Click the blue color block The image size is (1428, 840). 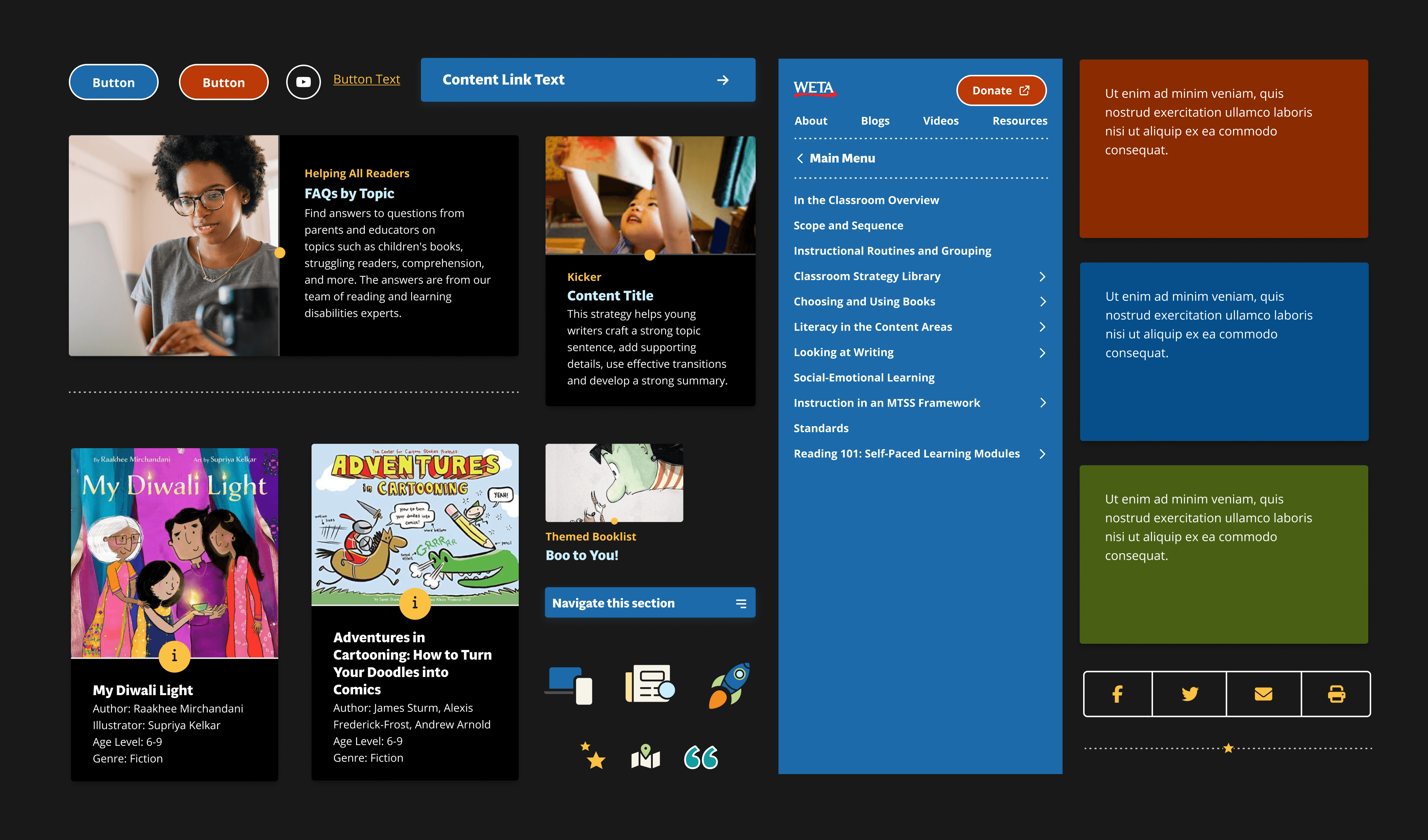1224,352
